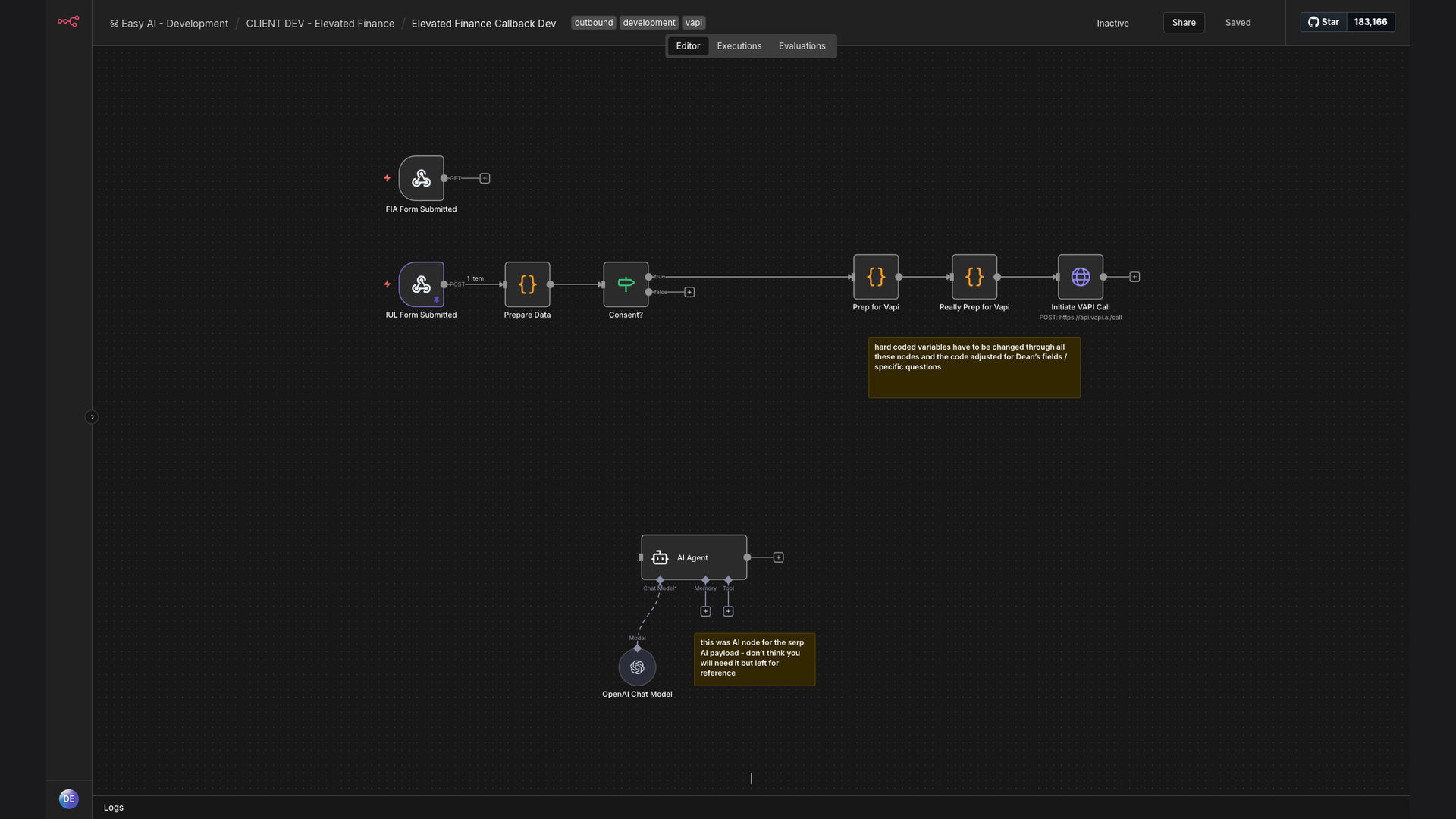The width and height of the screenshot is (1456, 819).
Task: Open the n8n logo home icon
Action: 68,22
